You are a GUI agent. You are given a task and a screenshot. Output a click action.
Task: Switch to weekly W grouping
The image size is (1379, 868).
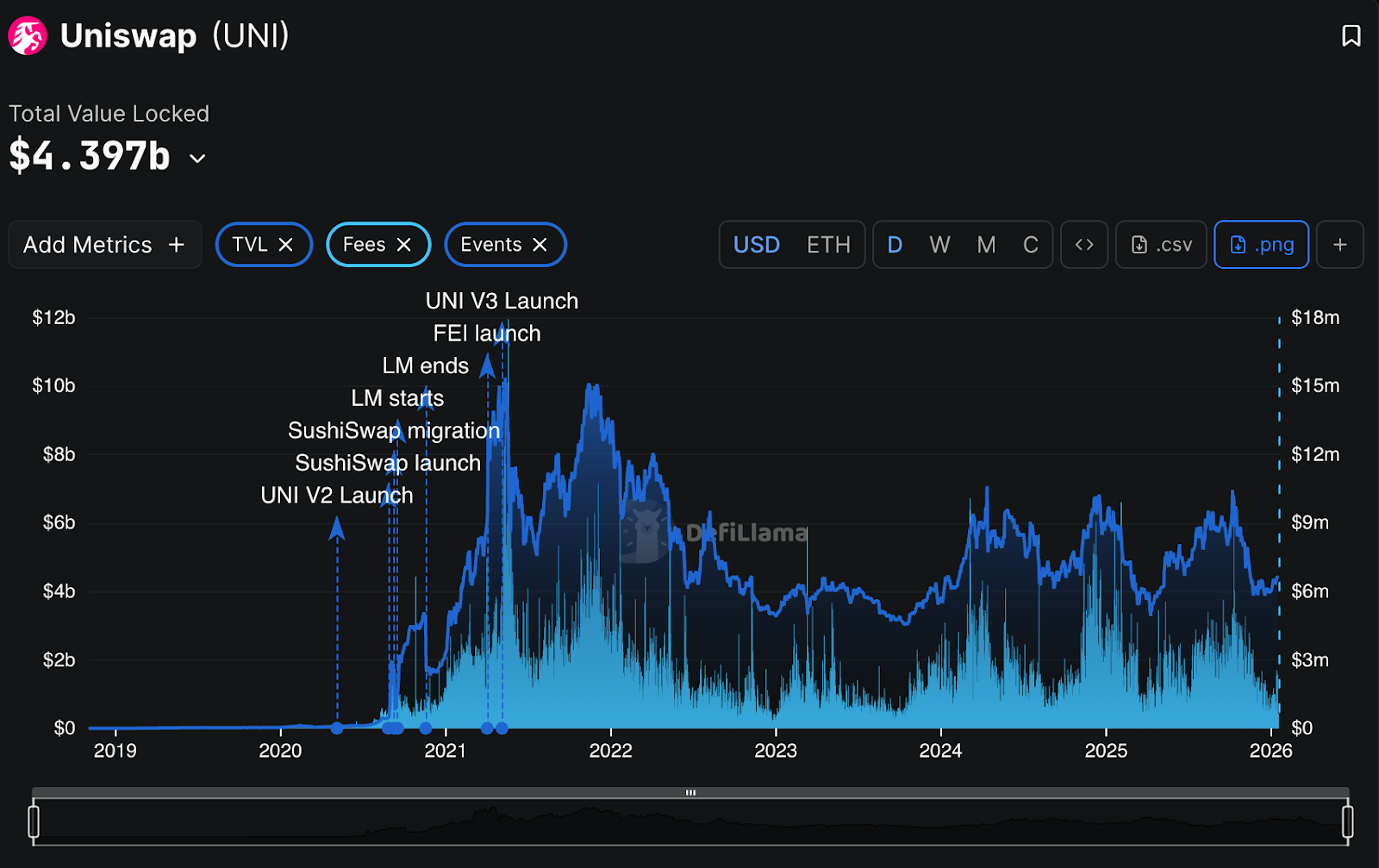point(939,245)
